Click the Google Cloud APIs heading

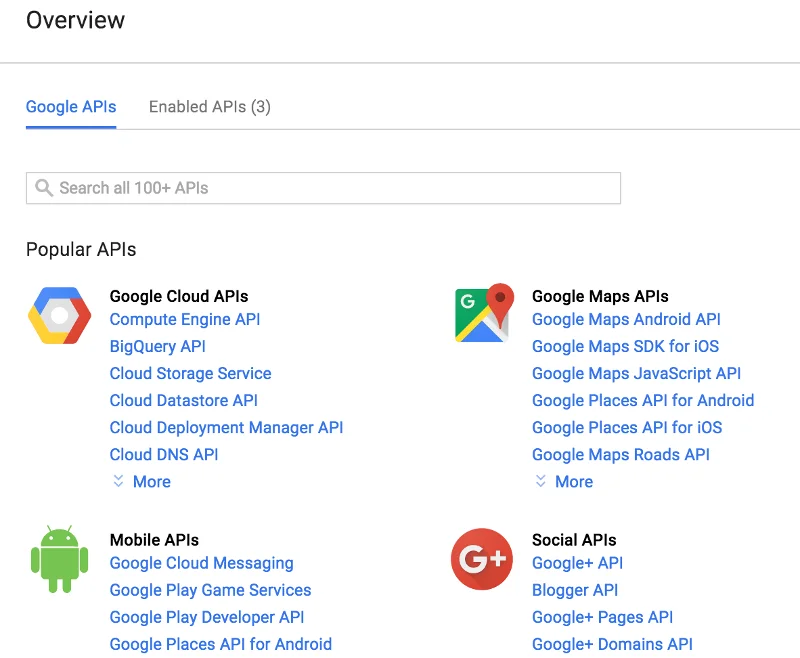click(x=179, y=296)
